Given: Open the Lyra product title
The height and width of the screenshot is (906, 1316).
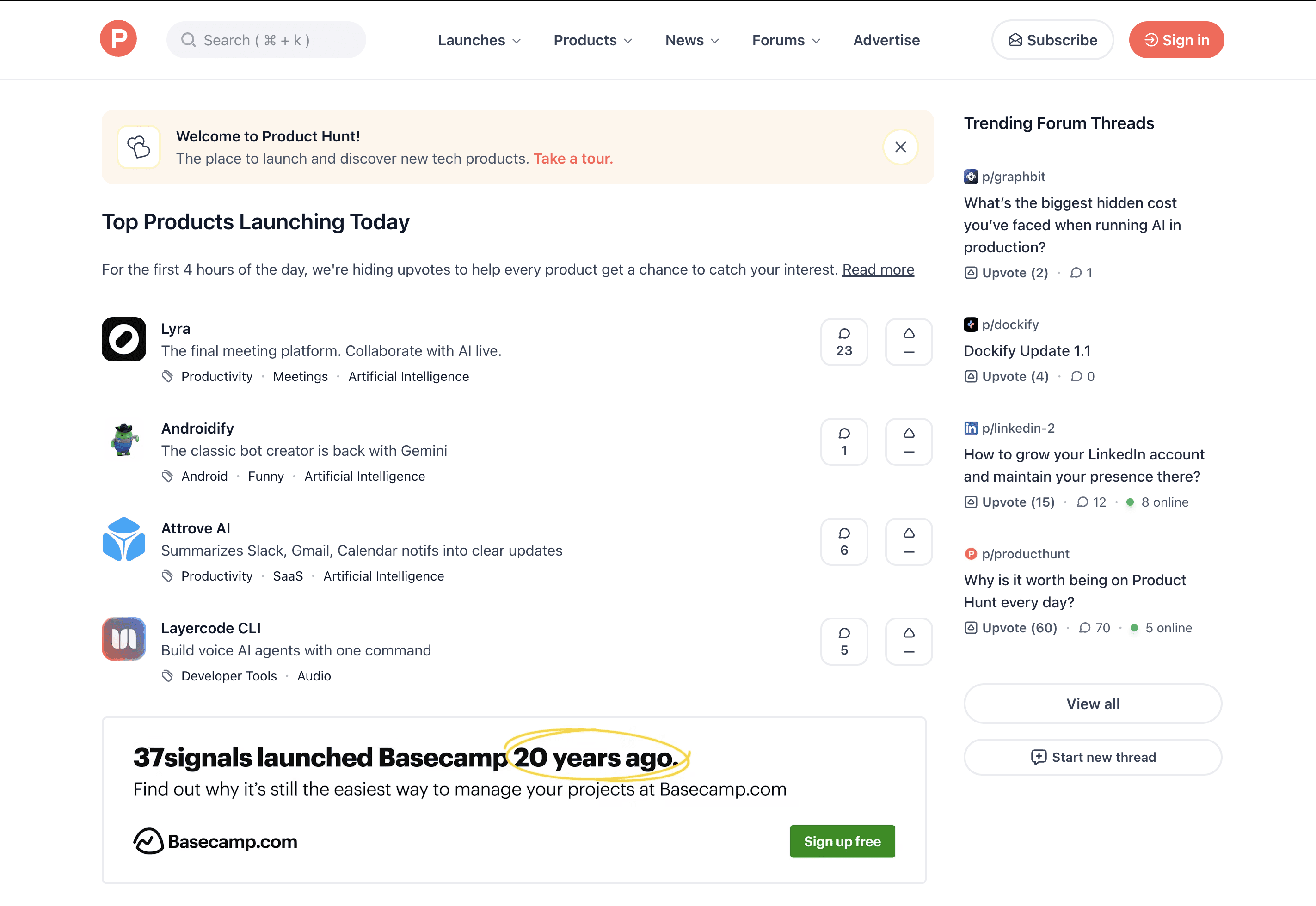Looking at the screenshot, I should [x=175, y=329].
